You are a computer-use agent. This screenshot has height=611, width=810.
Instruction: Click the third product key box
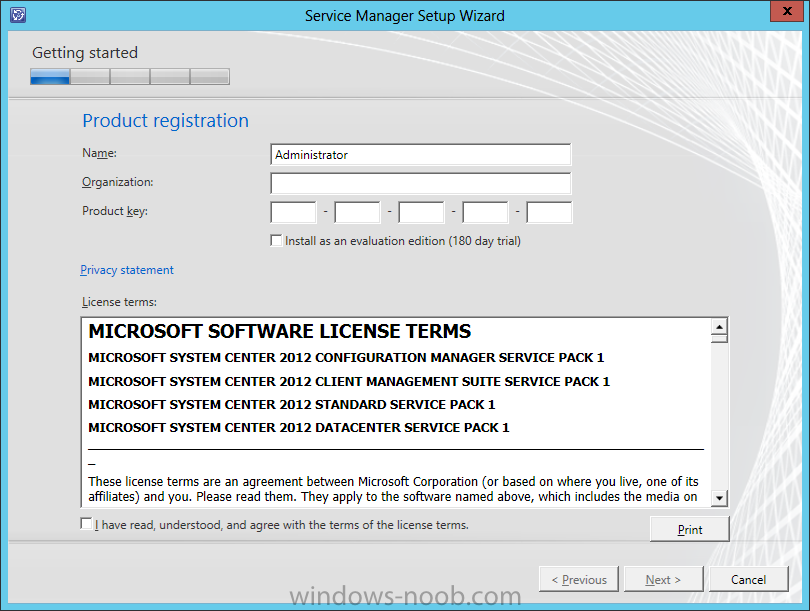point(421,212)
